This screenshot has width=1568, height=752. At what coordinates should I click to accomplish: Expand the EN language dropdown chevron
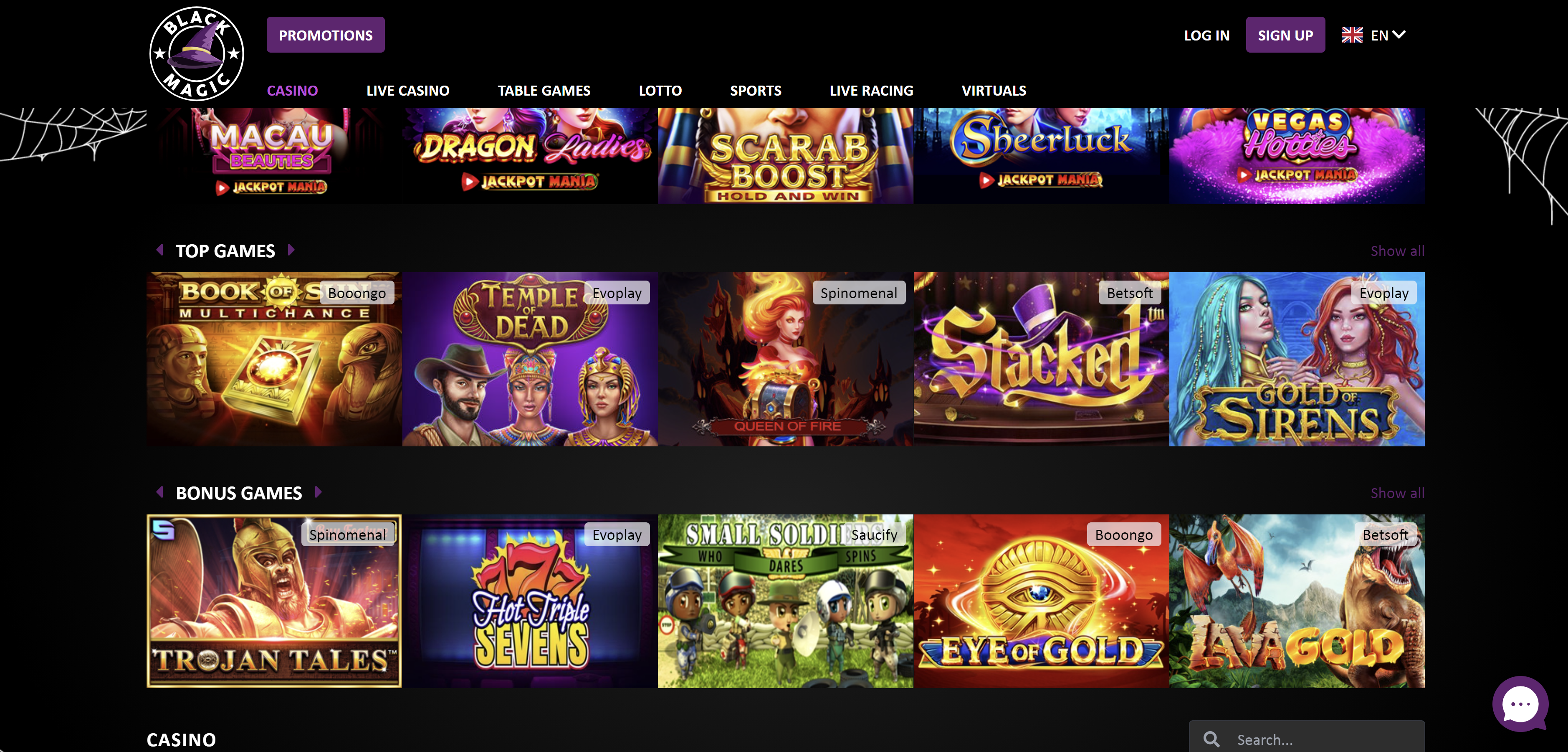(1399, 35)
